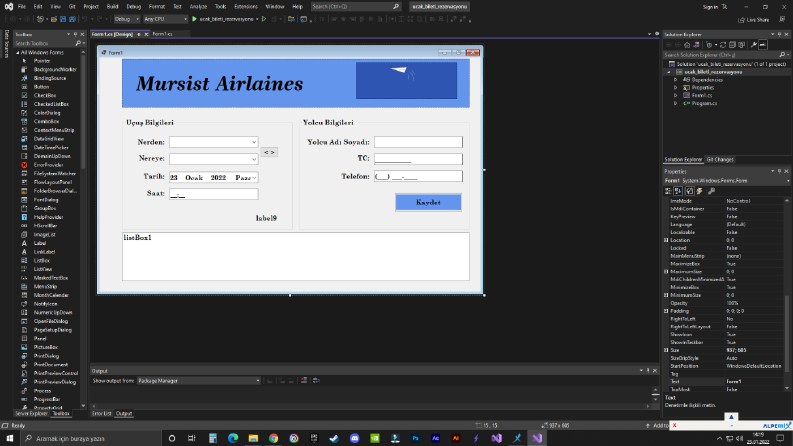Switch to Git Changes tab

(720, 160)
